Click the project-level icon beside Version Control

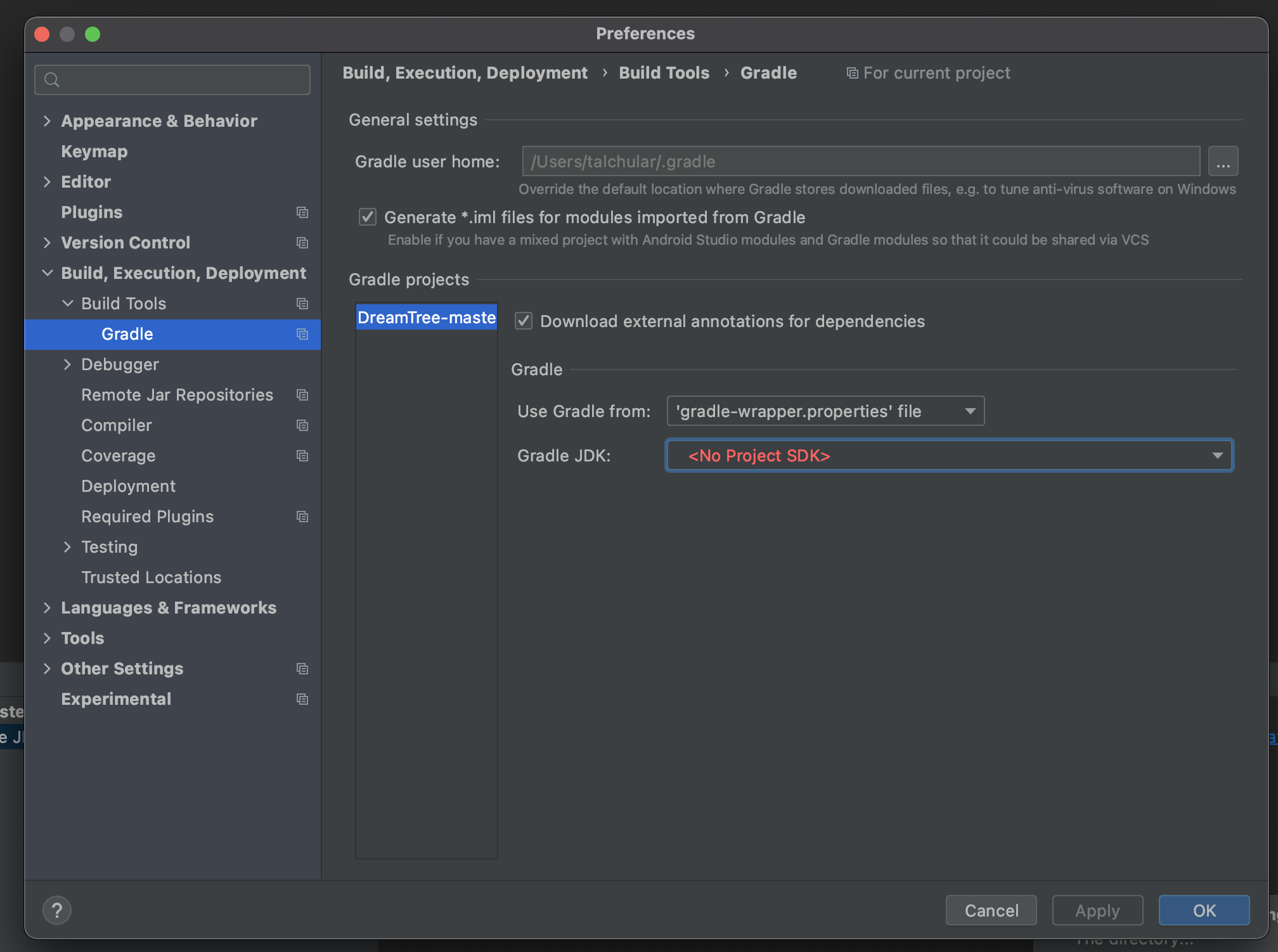tap(302, 243)
